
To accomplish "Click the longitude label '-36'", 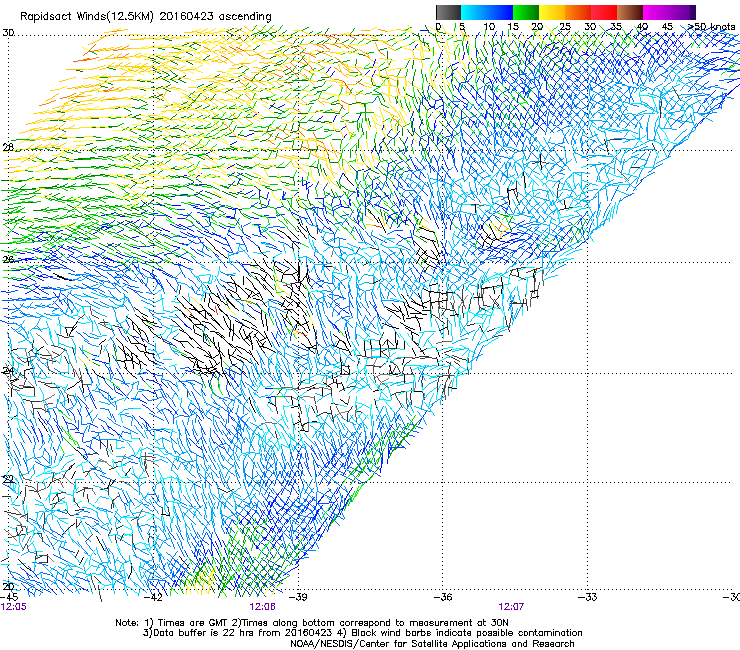I will [x=443, y=597].
